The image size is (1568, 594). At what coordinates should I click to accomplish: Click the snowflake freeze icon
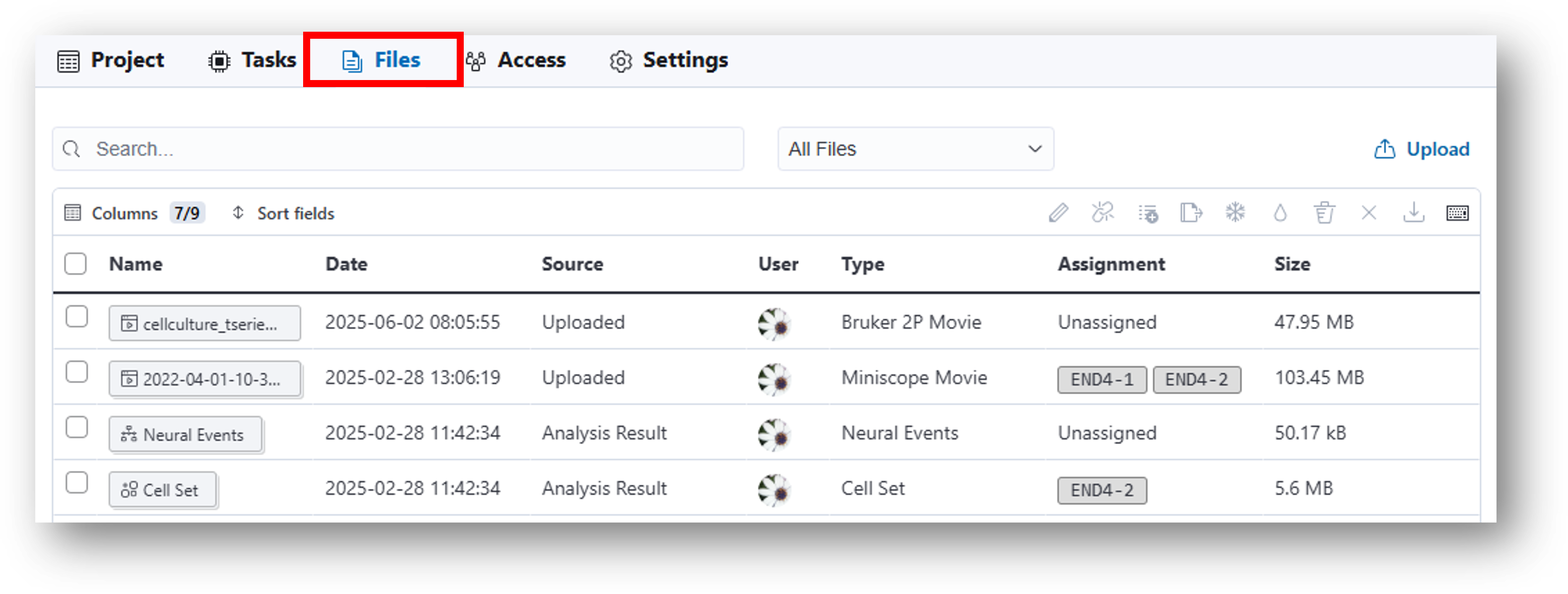[x=1235, y=213]
